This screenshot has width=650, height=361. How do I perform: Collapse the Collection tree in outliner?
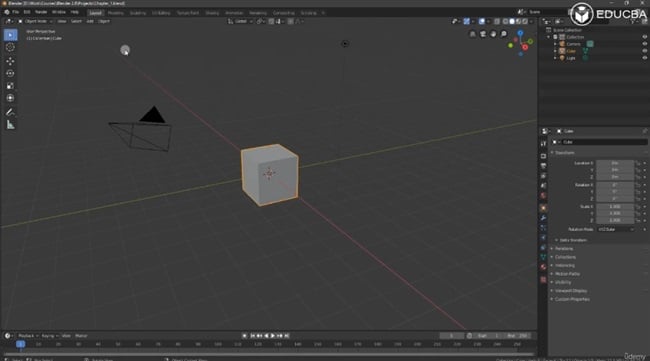(x=549, y=37)
